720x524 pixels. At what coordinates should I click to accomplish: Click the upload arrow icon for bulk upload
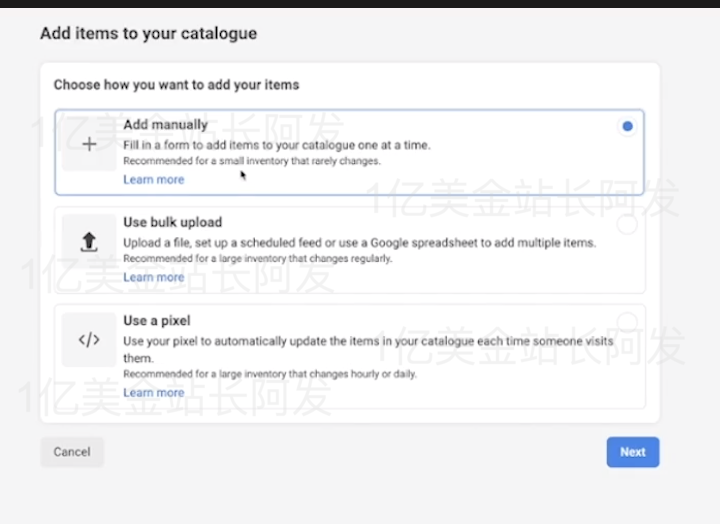89,241
